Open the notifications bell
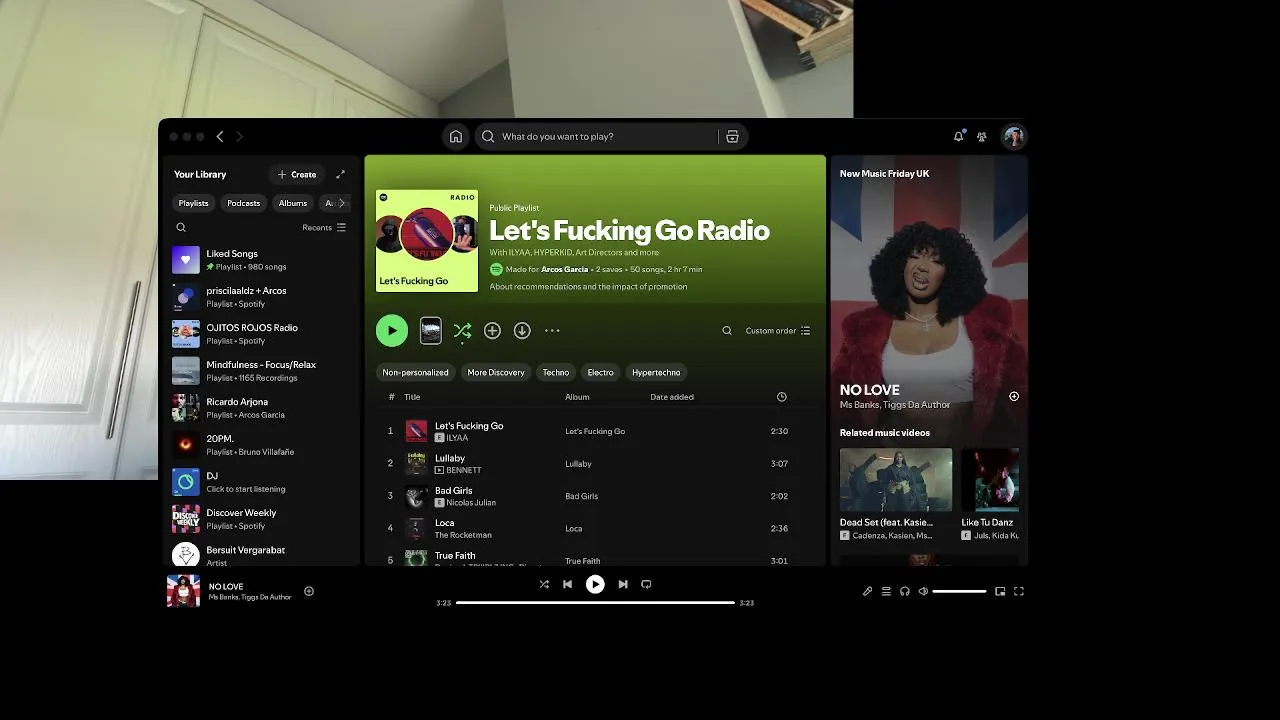1280x720 pixels. (958, 137)
